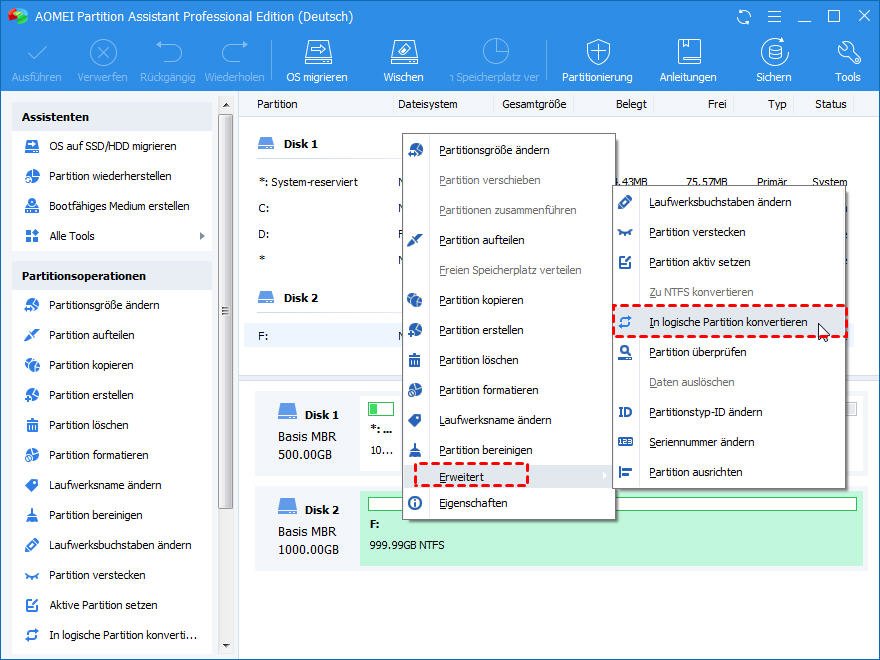Click the Rückgängig undo icon
The image size is (880, 660).
pos(168,53)
